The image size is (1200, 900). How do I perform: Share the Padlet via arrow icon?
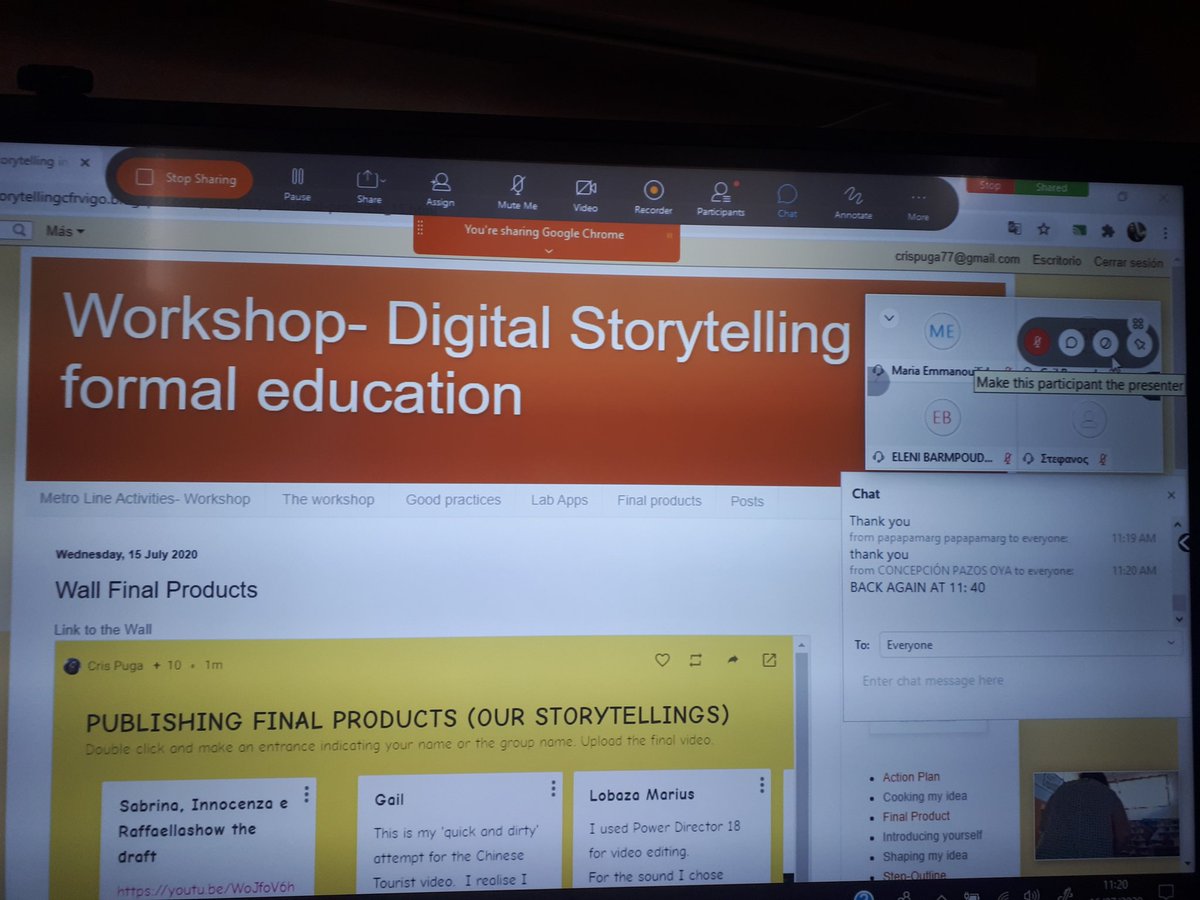tap(732, 660)
